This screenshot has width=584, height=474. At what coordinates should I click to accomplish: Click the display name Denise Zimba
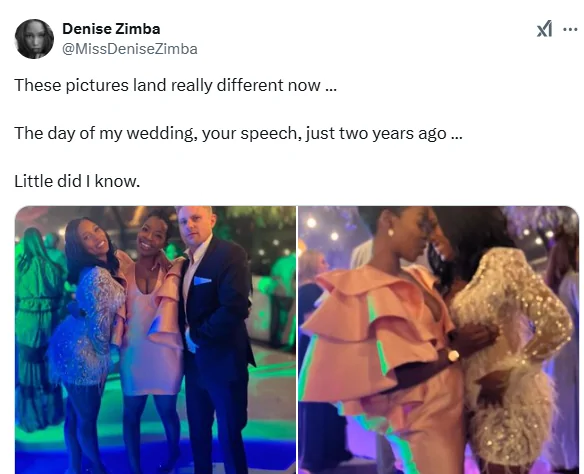click(111, 29)
